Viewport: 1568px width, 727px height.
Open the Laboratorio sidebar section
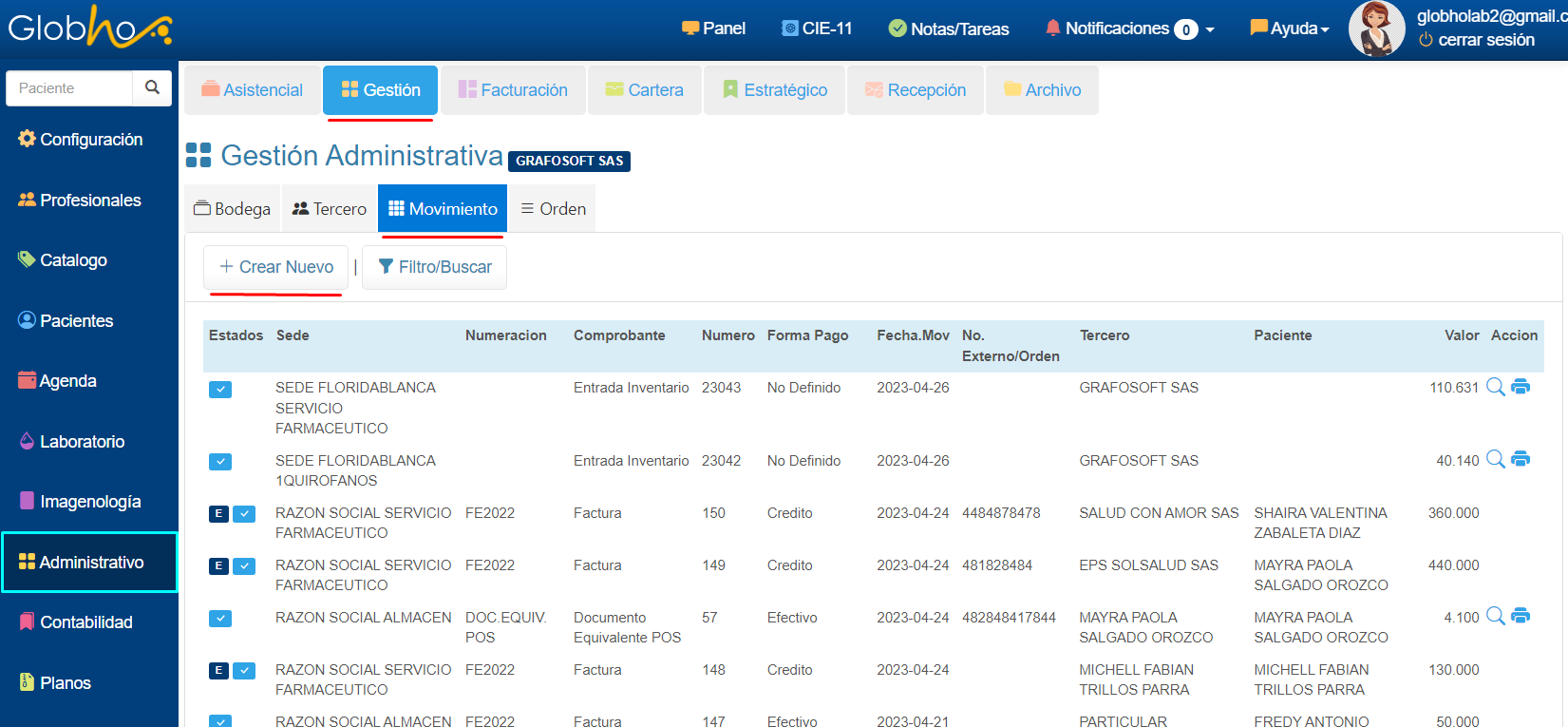click(x=82, y=442)
